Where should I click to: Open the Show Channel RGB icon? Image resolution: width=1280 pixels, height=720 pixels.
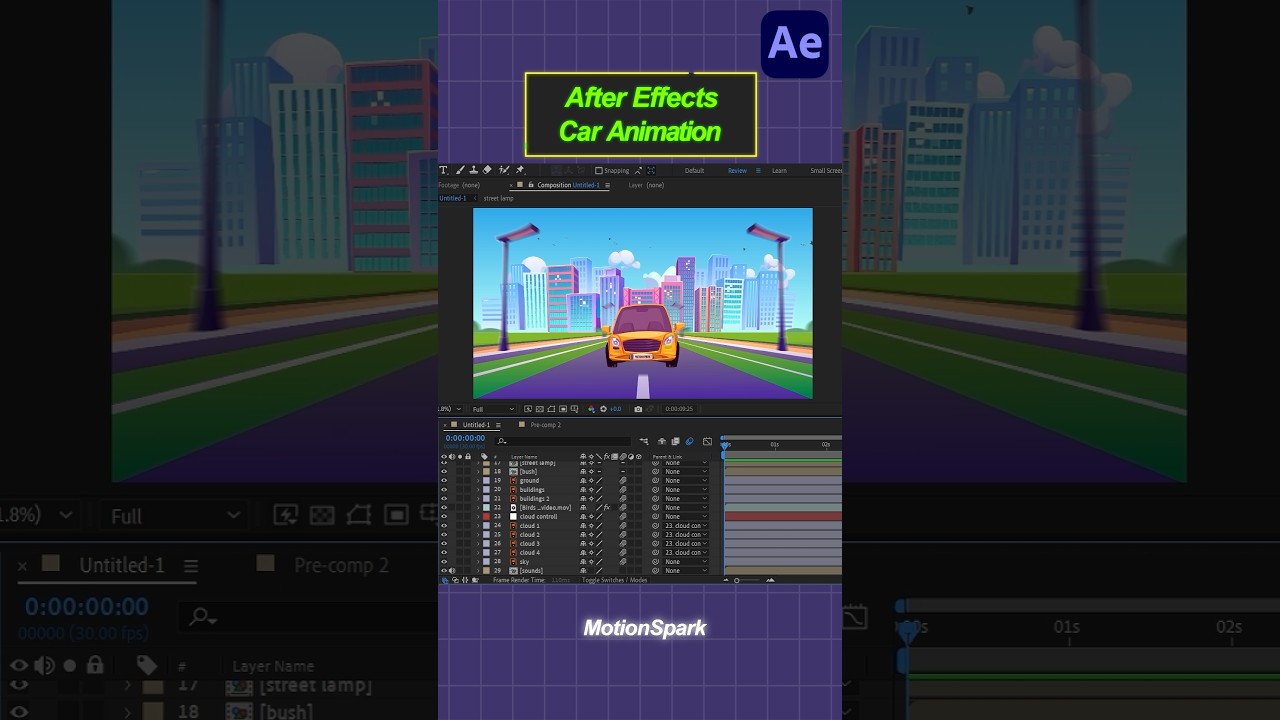click(592, 409)
